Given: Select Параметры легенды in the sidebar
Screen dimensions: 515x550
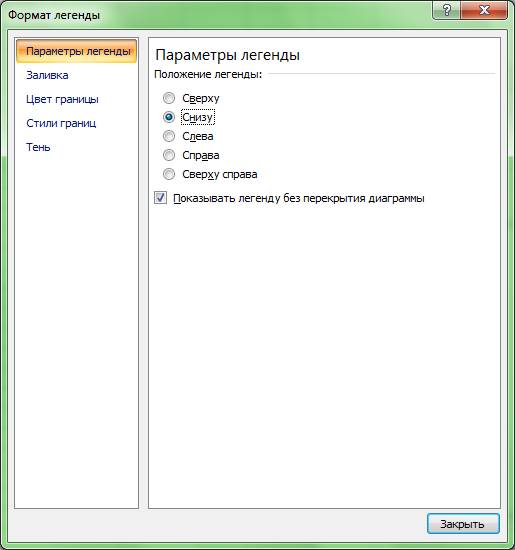Looking at the screenshot, I should (x=76, y=51).
